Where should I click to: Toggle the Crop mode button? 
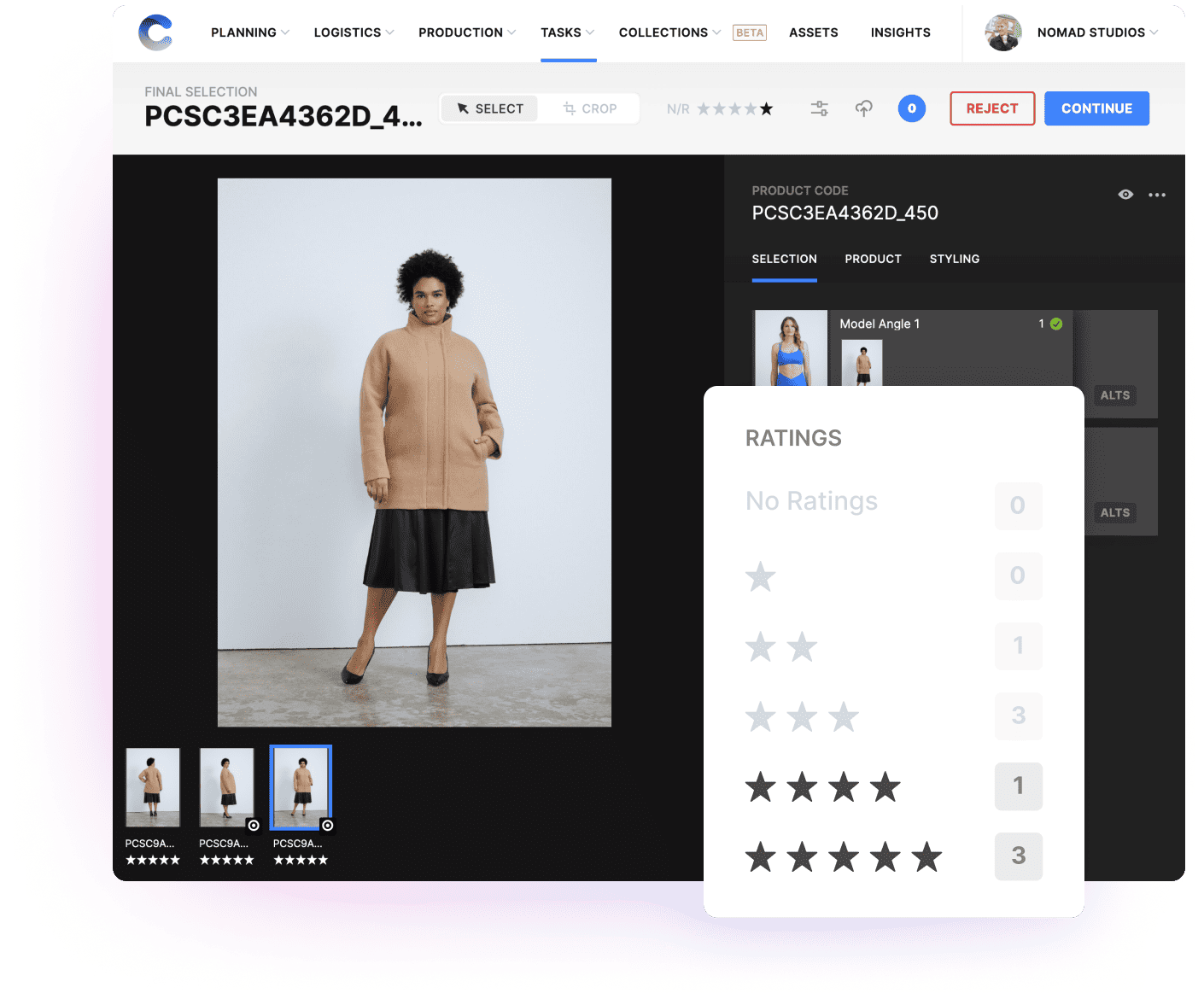(x=589, y=108)
